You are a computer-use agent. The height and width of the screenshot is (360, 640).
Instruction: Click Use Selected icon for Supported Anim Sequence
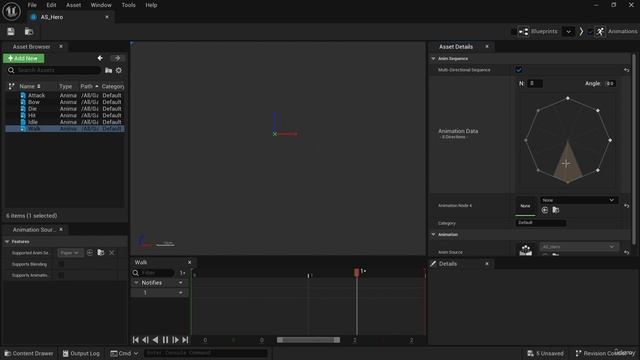[x=90, y=253]
